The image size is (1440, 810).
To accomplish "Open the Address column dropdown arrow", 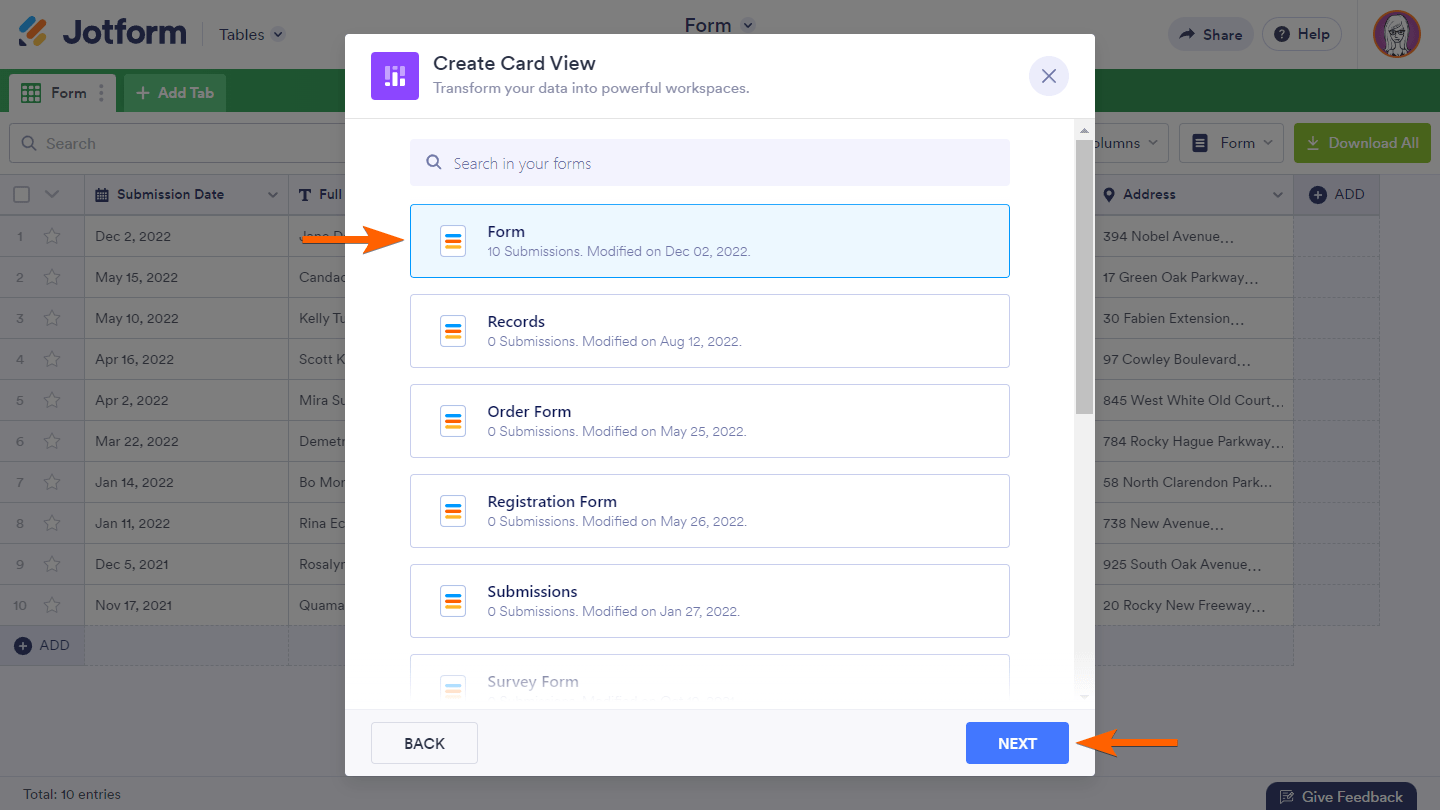I will (x=1277, y=195).
